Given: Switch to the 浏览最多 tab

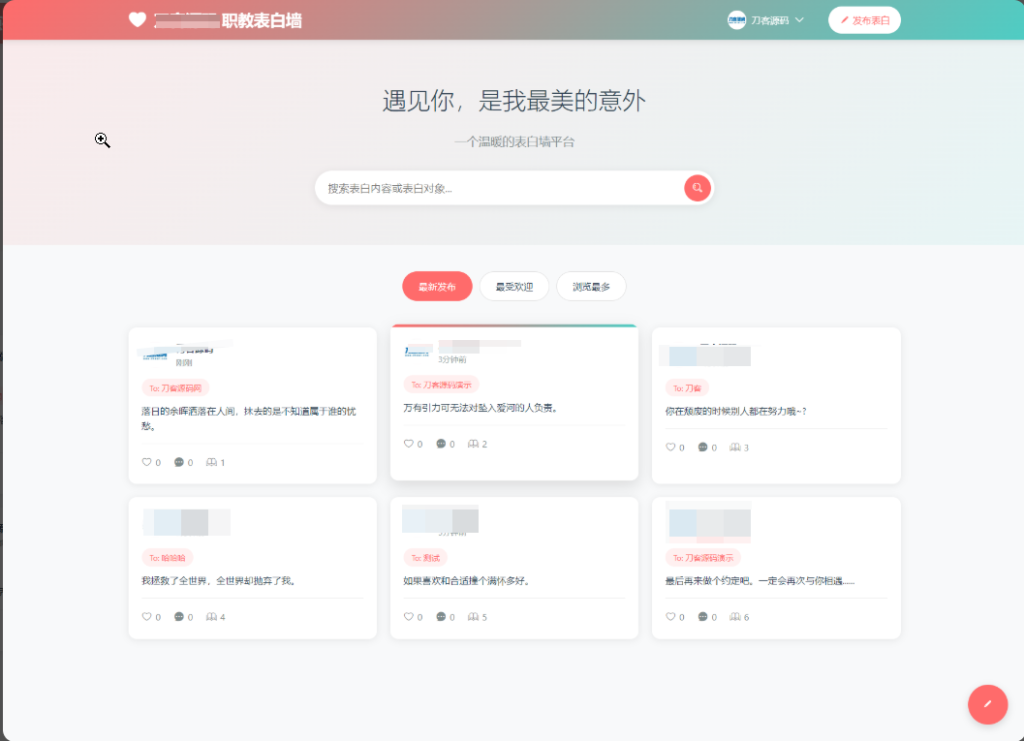Looking at the screenshot, I should point(590,285).
